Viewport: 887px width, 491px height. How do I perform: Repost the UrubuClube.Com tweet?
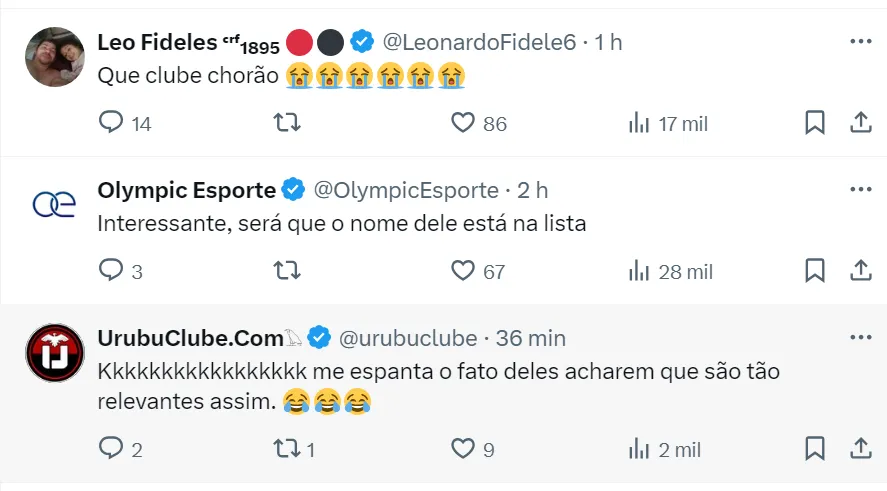286,449
